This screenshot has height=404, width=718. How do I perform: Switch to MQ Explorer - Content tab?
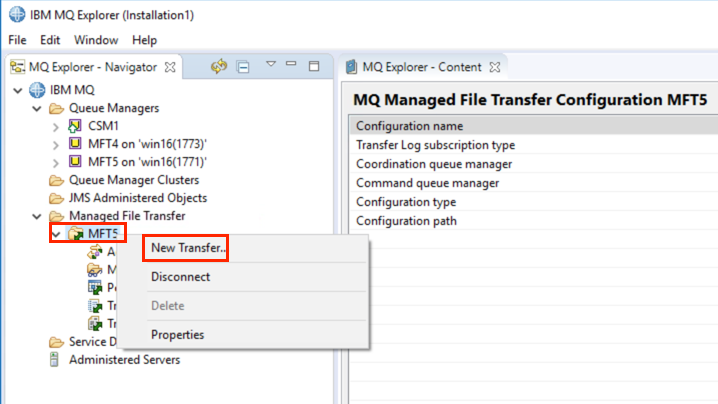[x=422, y=67]
